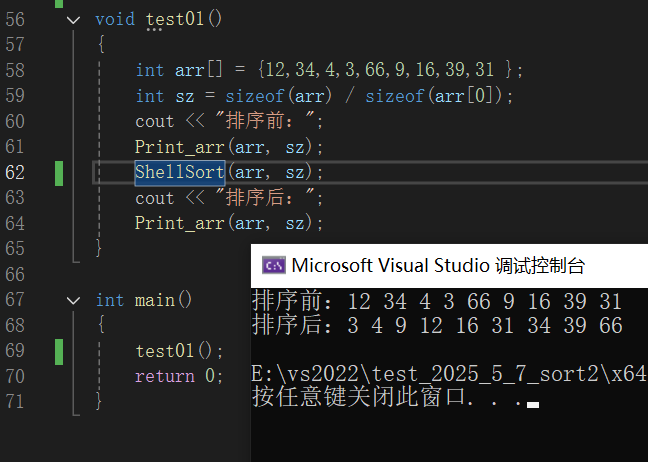648x462 pixels.
Task: Click sizeof(arr[0]) on line 59
Action: click(x=434, y=96)
